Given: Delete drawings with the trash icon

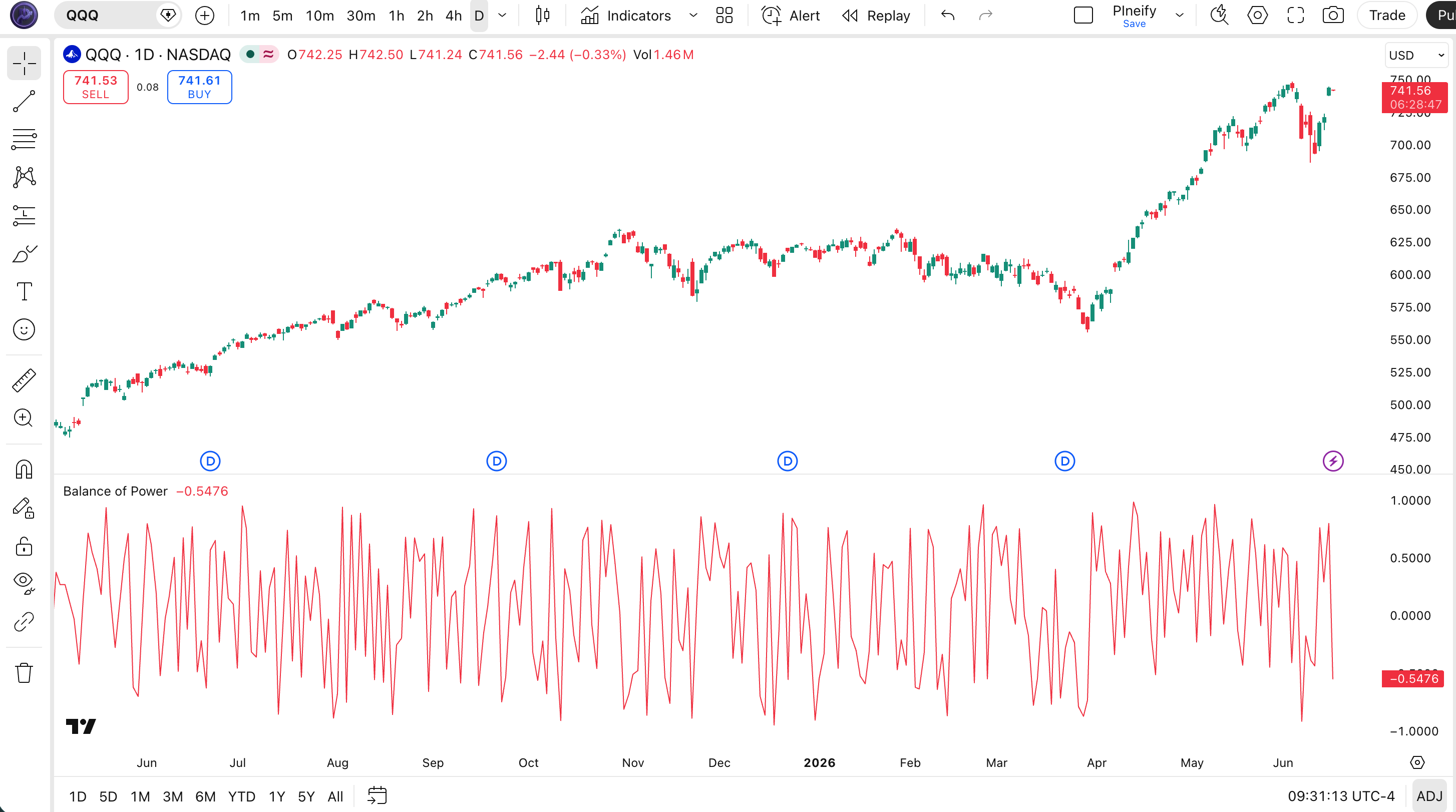Looking at the screenshot, I should (x=24, y=672).
